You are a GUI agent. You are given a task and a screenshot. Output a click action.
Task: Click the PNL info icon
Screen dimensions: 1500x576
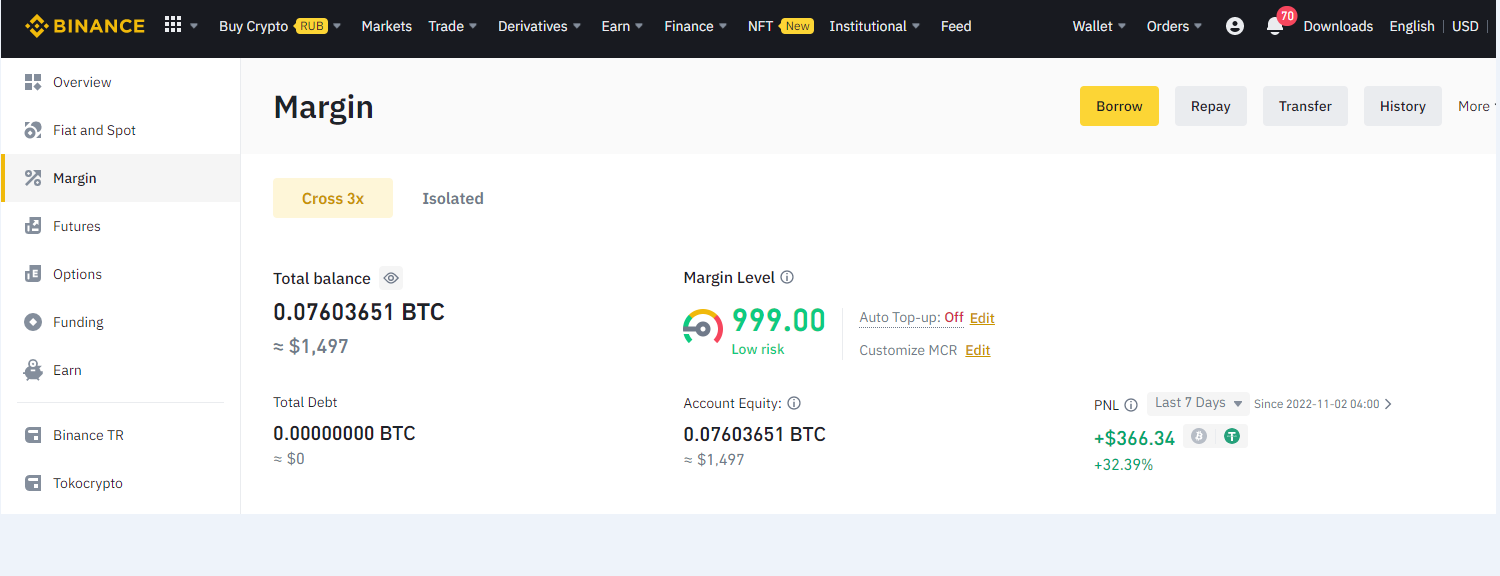[1131, 405]
